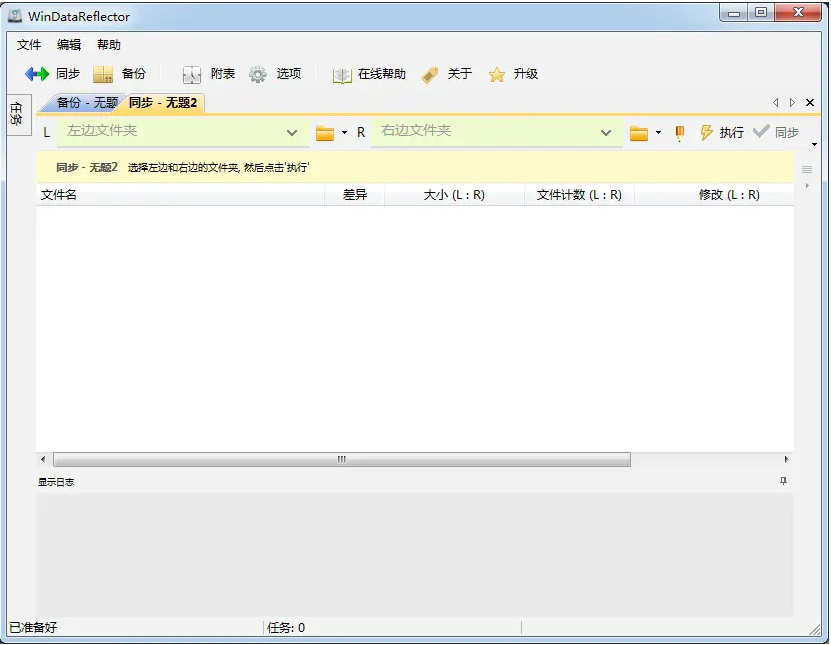The image size is (831, 645).
Task: Open the 文件 menu
Action: click(x=29, y=45)
